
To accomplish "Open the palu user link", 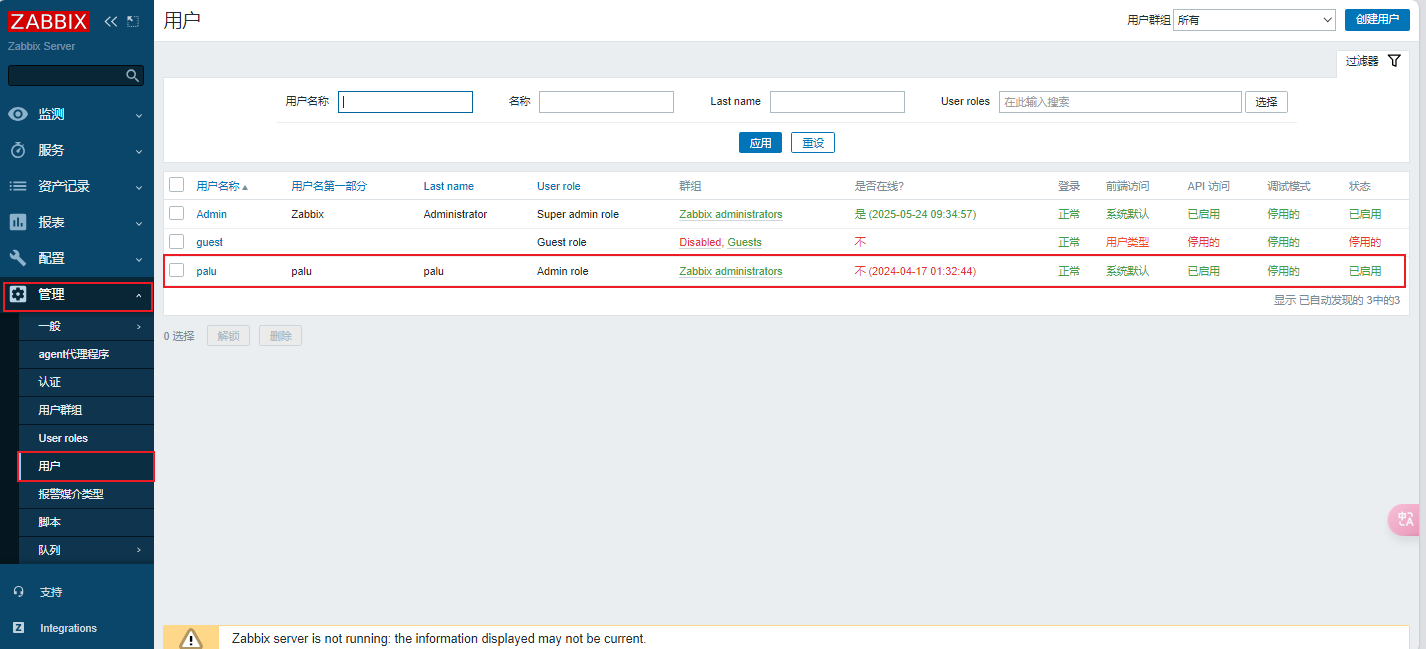I will (x=206, y=271).
